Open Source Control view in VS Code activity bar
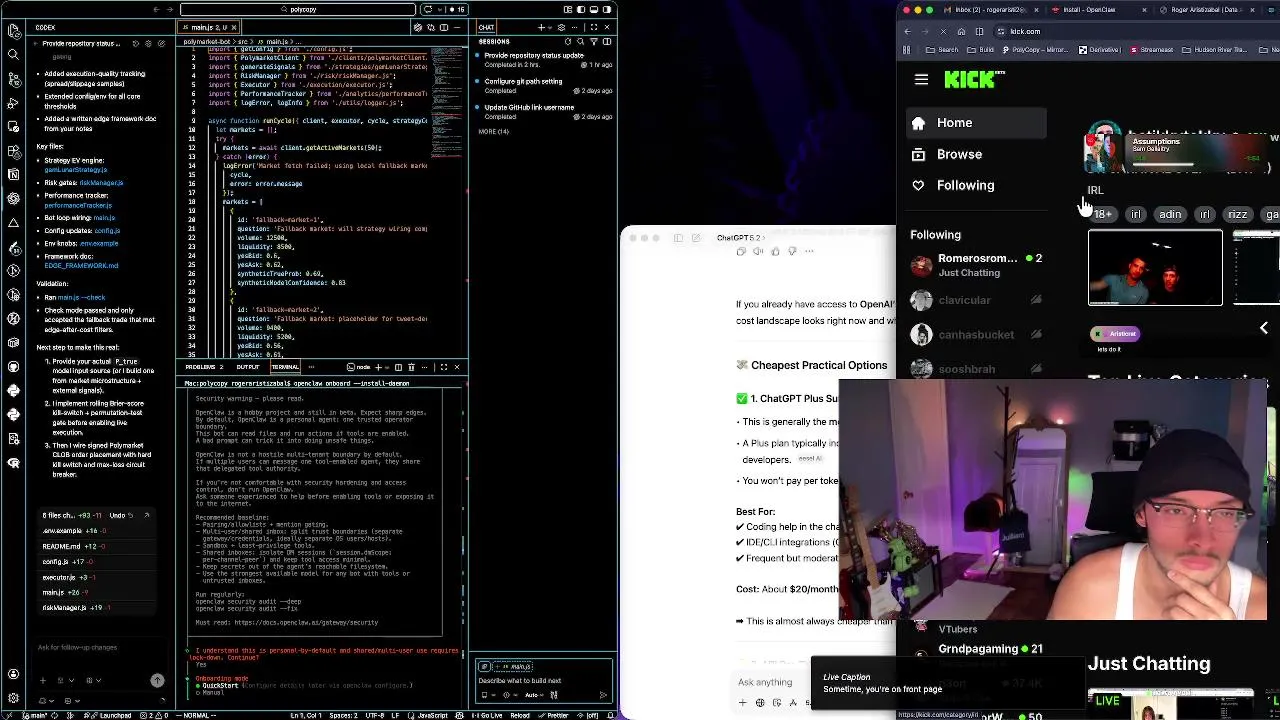 pyautogui.click(x=13, y=78)
